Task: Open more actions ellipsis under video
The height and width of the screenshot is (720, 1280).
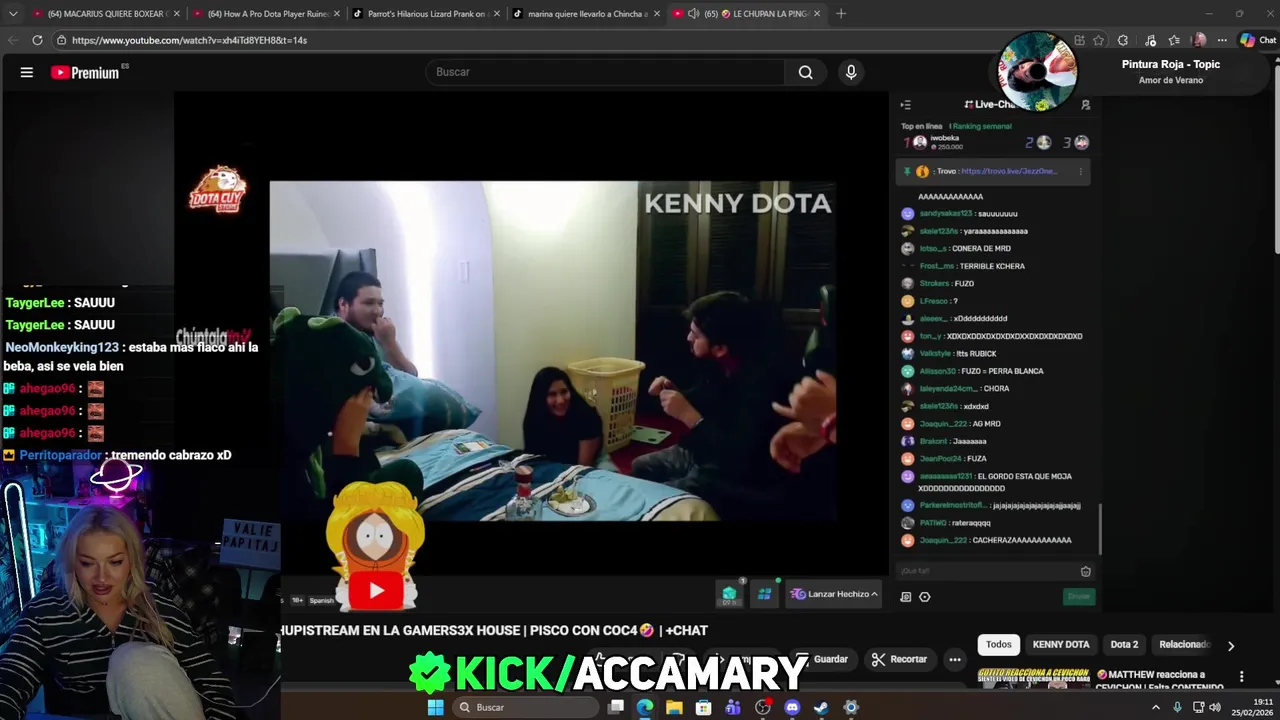Action: pos(955,659)
